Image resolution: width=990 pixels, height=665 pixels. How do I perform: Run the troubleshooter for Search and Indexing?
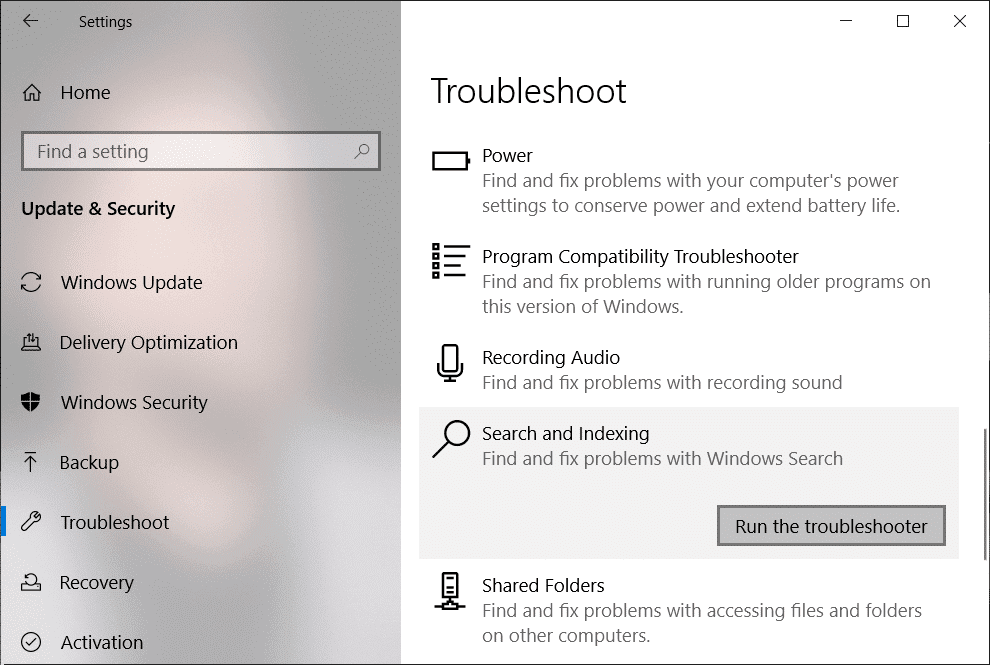(831, 526)
